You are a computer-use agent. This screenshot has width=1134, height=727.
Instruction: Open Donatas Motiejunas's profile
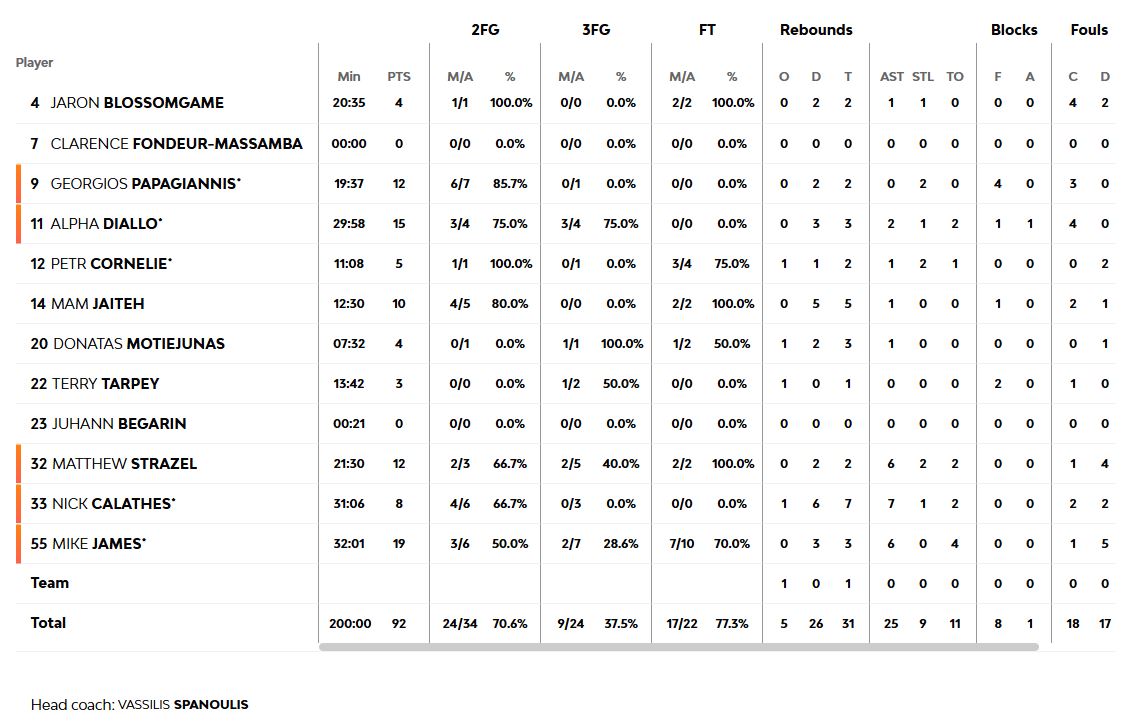(138, 344)
